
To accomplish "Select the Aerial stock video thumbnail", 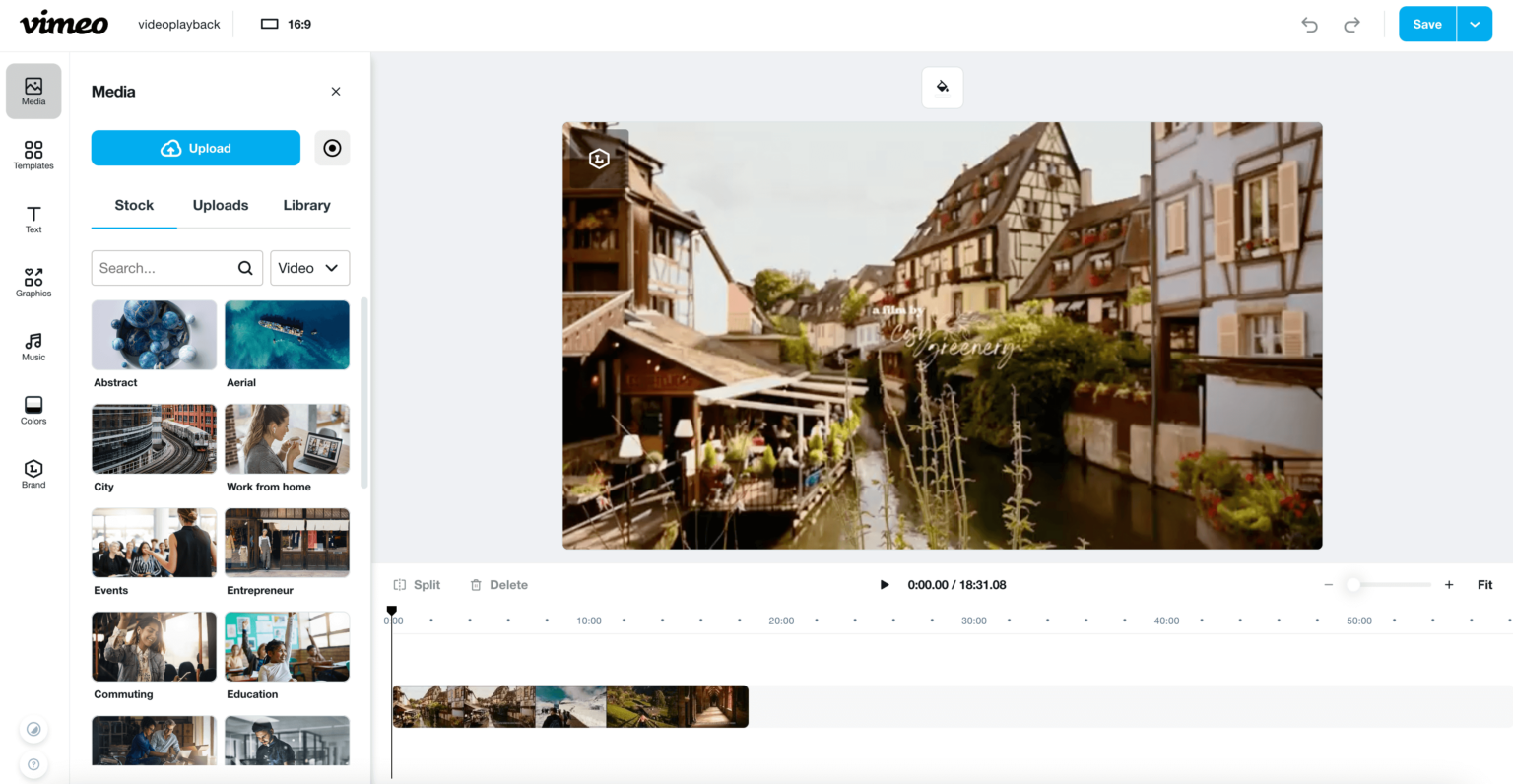I will pyautogui.click(x=287, y=334).
